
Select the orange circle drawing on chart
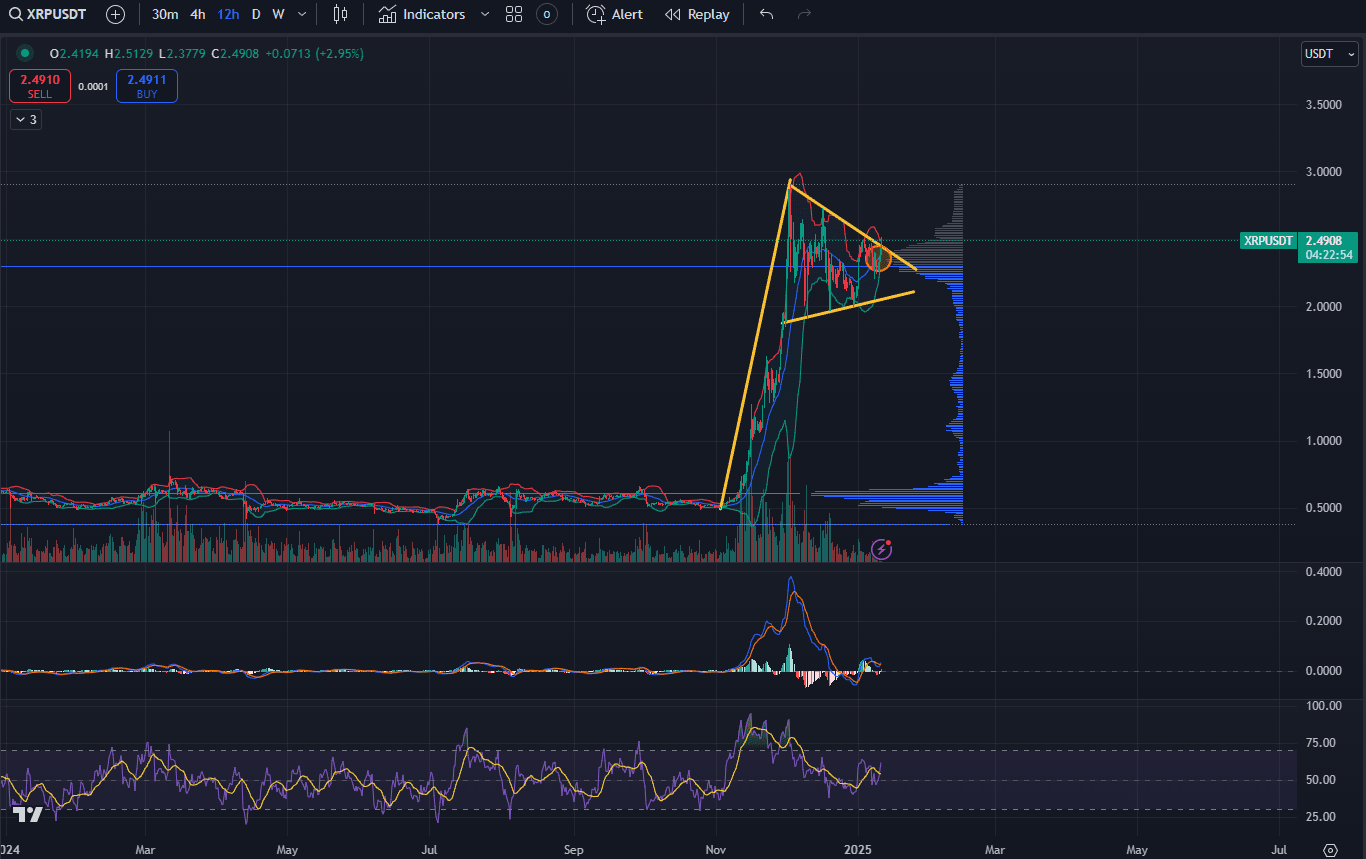[879, 258]
